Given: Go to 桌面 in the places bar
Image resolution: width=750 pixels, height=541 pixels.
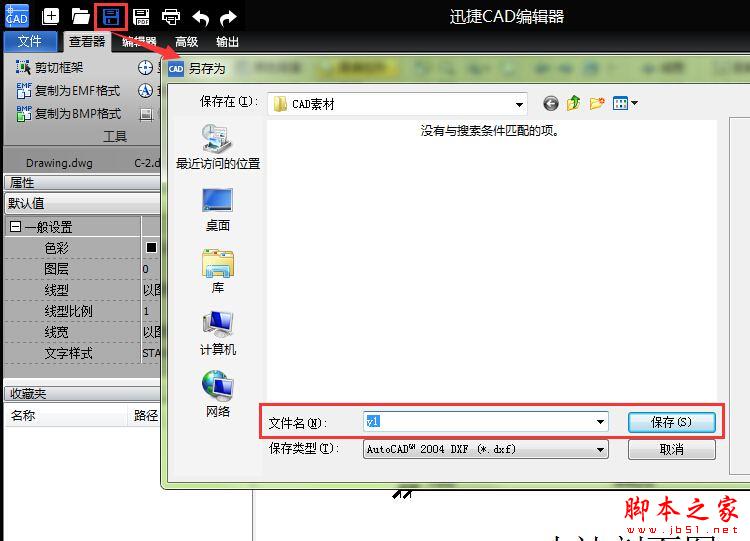Looking at the screenshot, I should (218, 210).
